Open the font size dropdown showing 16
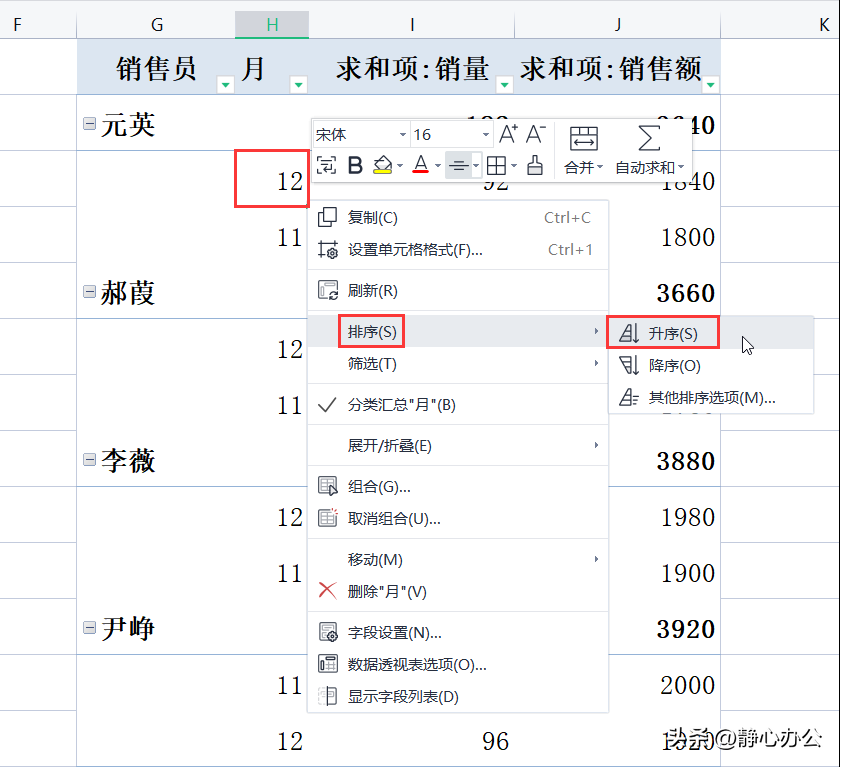841x767 pixels. coord(485,135)
